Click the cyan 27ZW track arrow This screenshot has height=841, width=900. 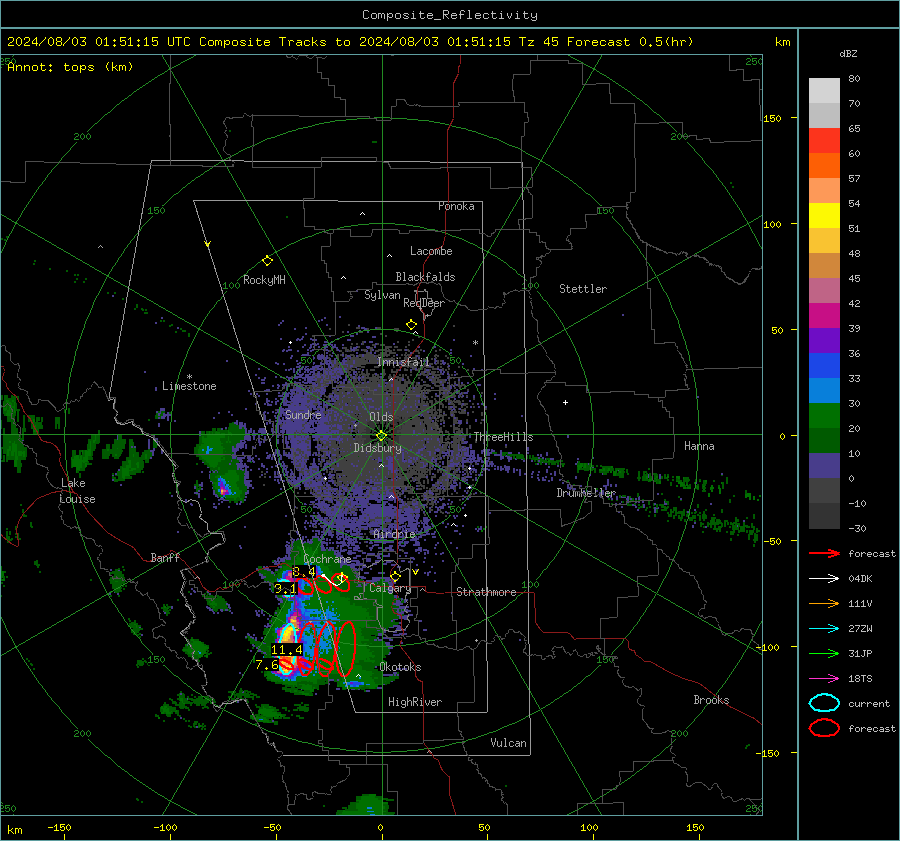pos(824,629)
